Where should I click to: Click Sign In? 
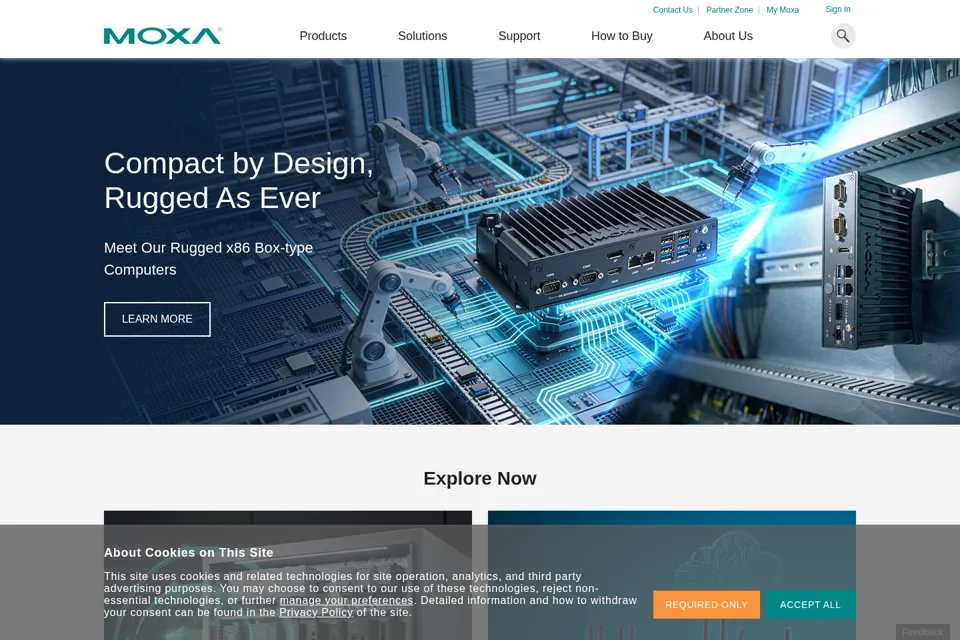coord(838,9)
